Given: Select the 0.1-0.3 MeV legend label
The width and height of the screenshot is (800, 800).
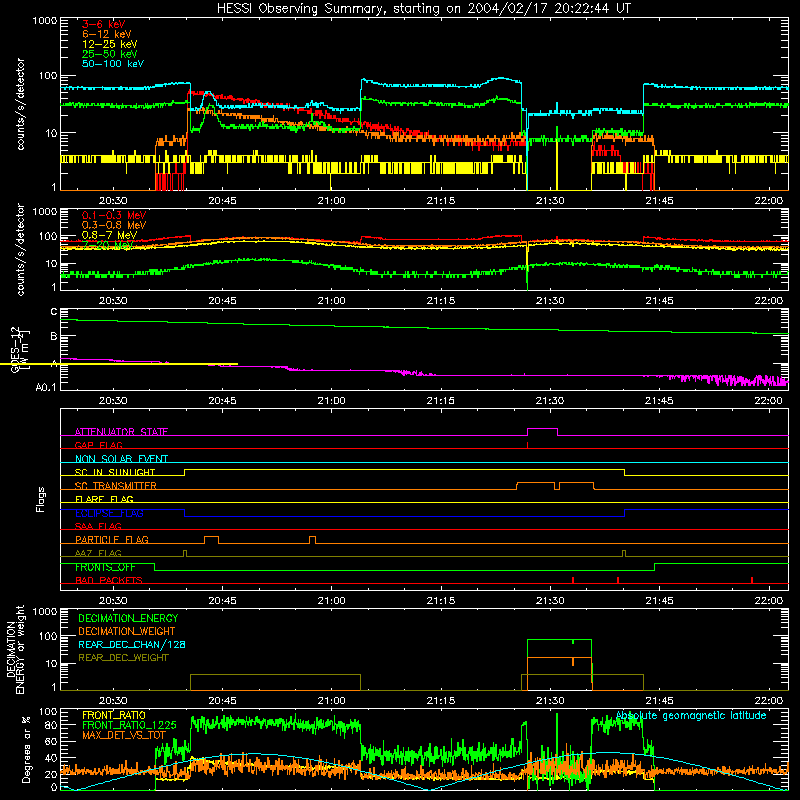Looking at the screenshot, I should (x=114, y=215).
